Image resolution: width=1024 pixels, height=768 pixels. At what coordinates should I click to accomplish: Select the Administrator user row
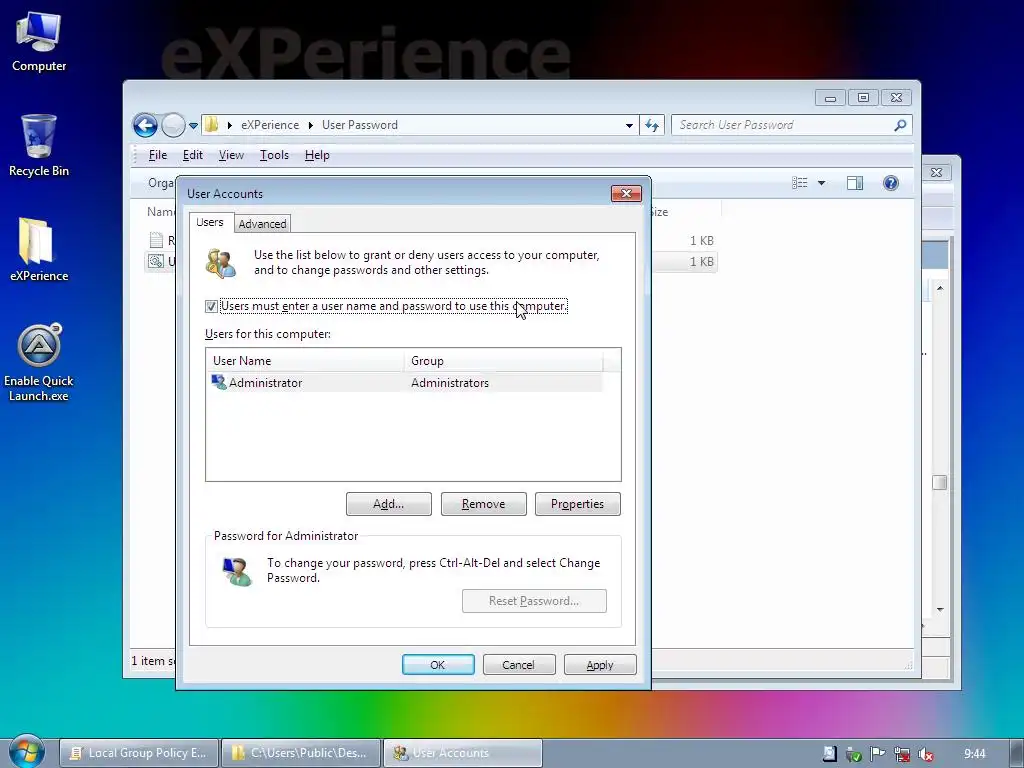point(404,383)
